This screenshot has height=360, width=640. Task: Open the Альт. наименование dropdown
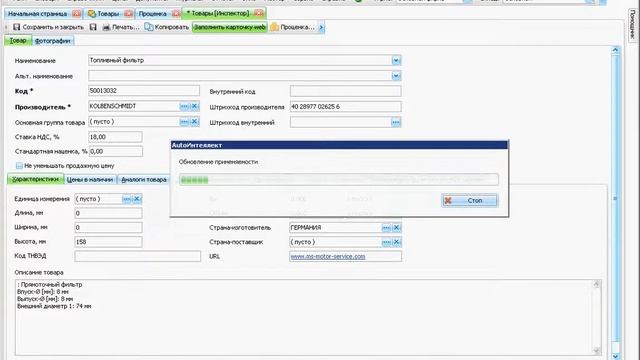[396, 76]
